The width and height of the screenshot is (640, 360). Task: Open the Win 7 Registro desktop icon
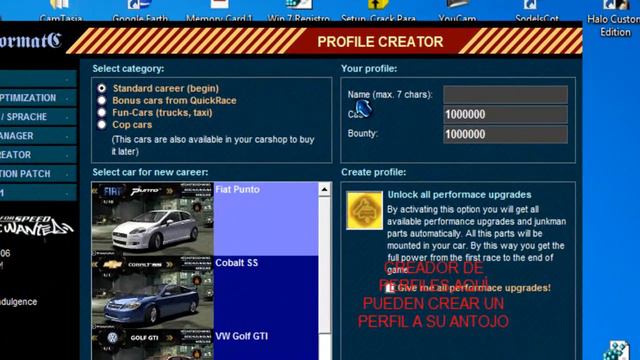[x=298, y=11]
